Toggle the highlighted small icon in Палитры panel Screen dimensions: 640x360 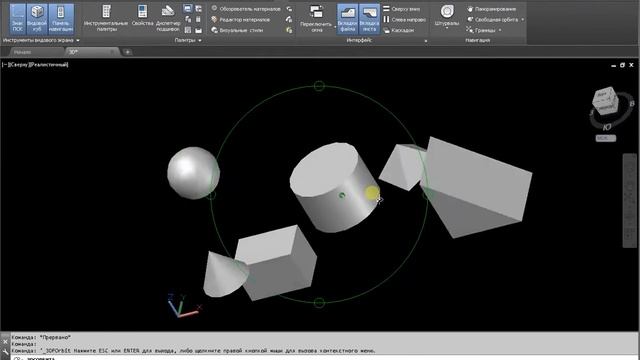[187, 9]
